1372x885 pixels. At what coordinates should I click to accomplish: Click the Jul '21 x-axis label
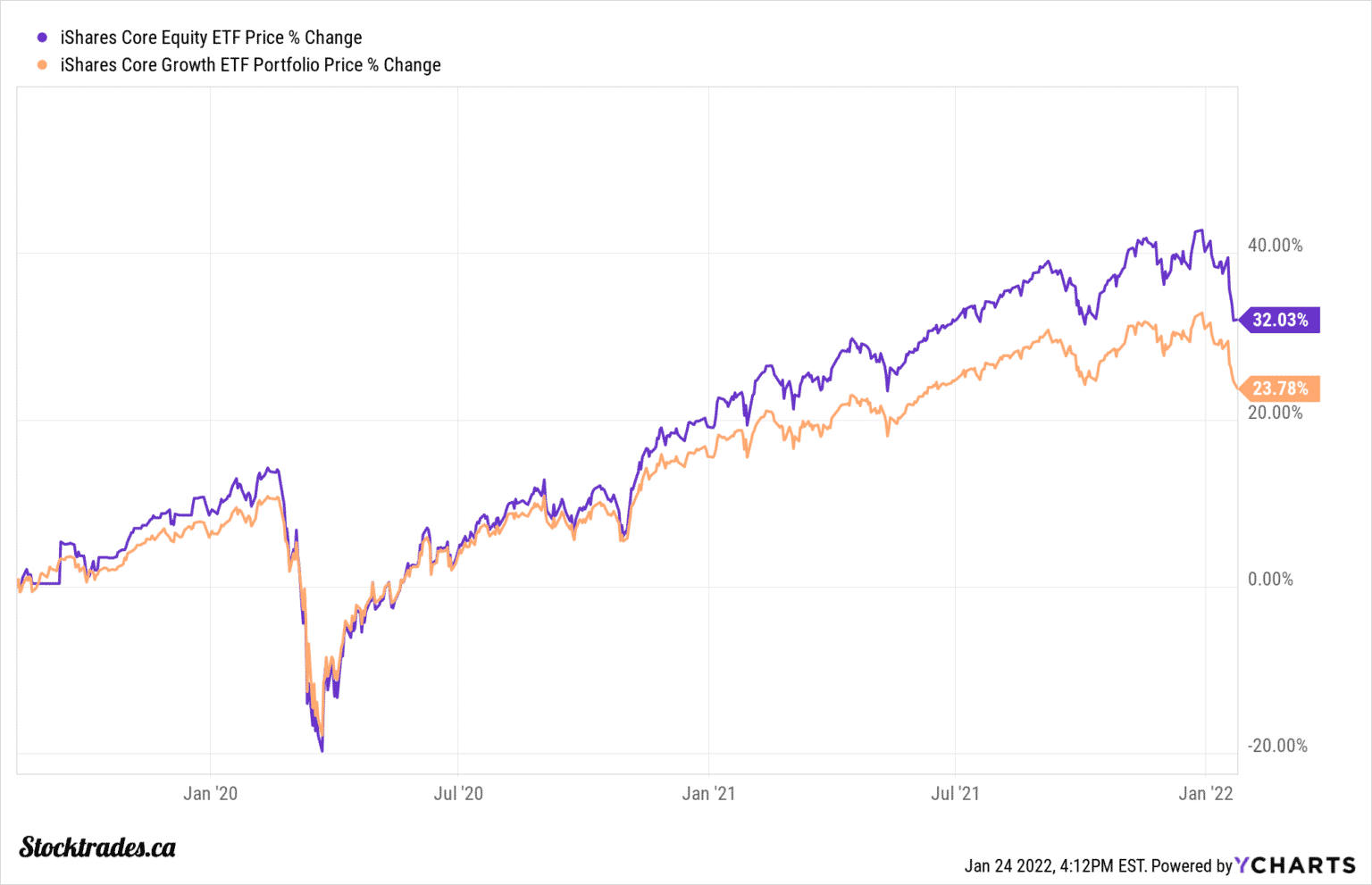(955, 793)
